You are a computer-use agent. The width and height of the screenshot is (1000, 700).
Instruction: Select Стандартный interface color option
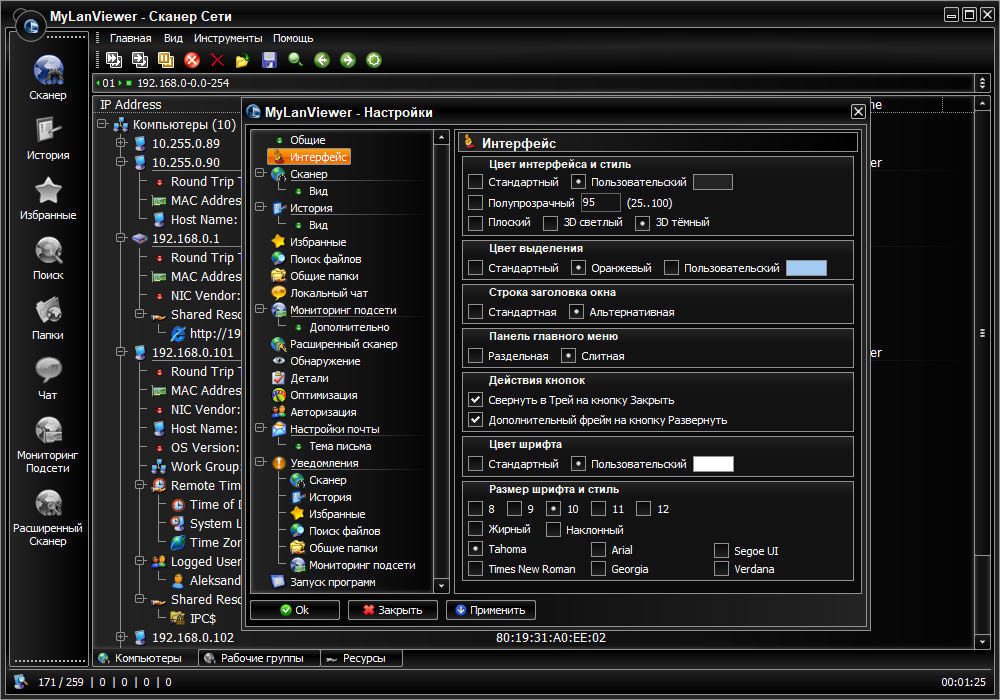click(475, 182)
